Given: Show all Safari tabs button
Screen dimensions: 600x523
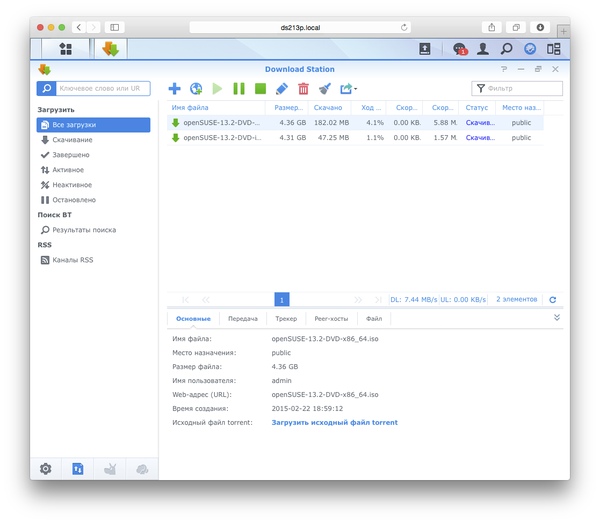Looking at the screenshot, I should coord(516,27).
